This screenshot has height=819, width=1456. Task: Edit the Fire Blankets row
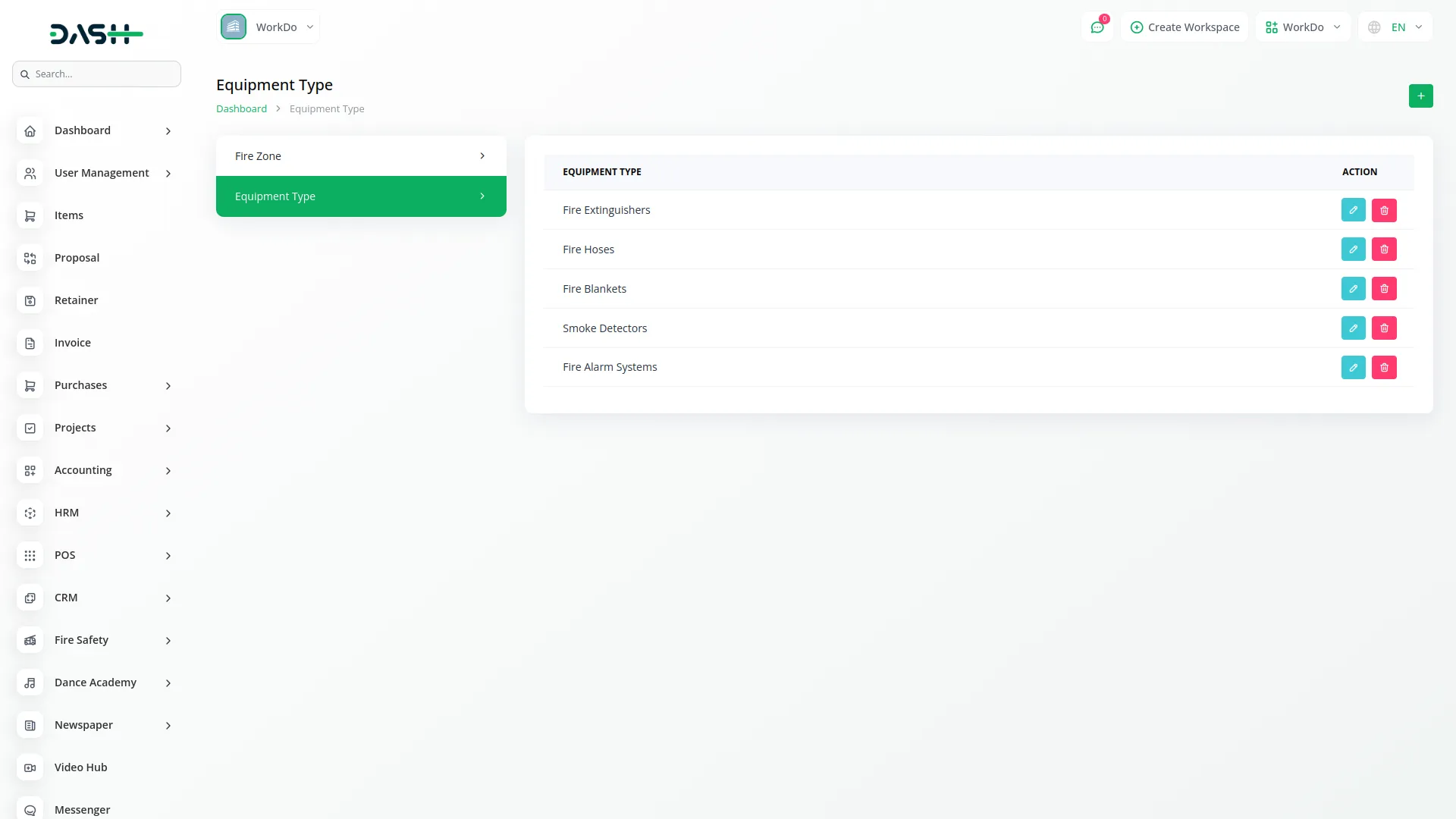click(1353, 289)
